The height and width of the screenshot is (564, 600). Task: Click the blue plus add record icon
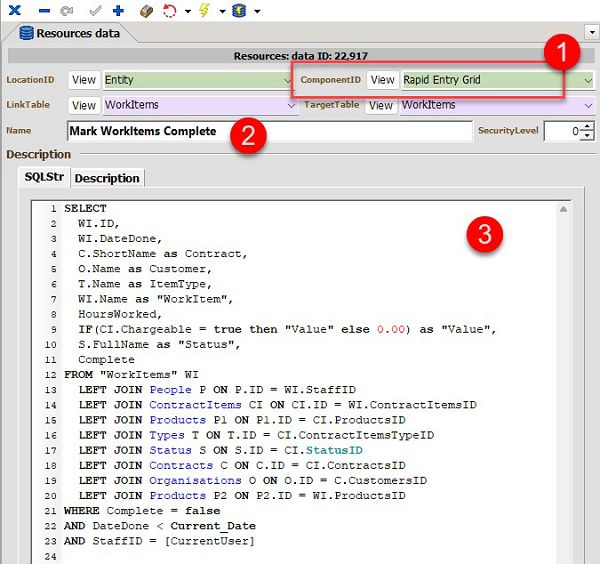point(119,10)
